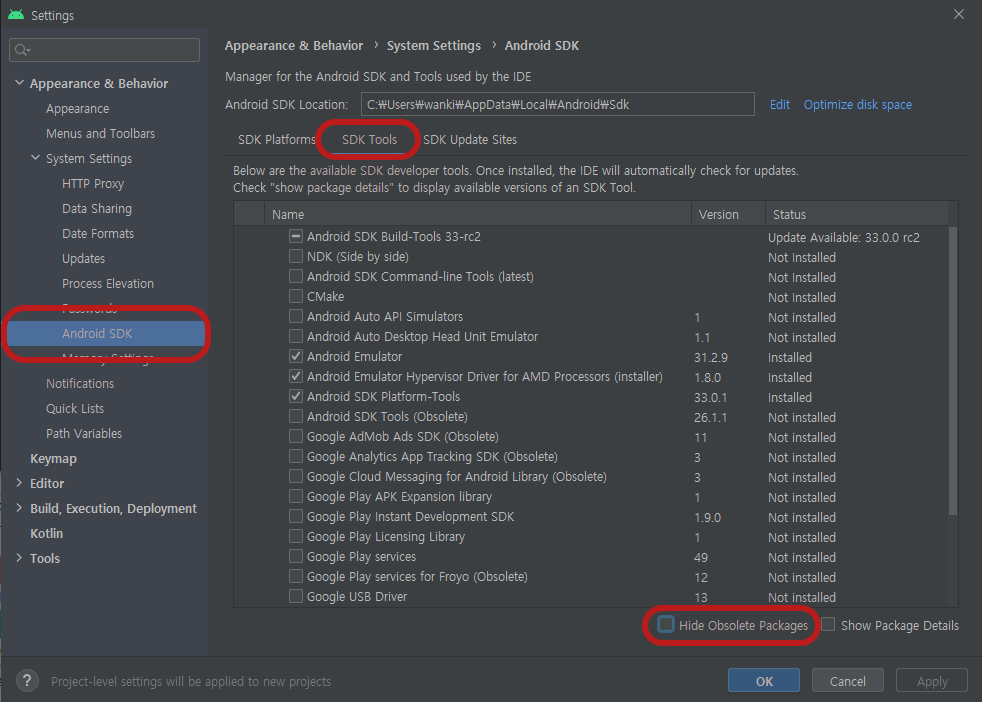Uncheck the Android Emulator checkbox

(x=296, y=356)
